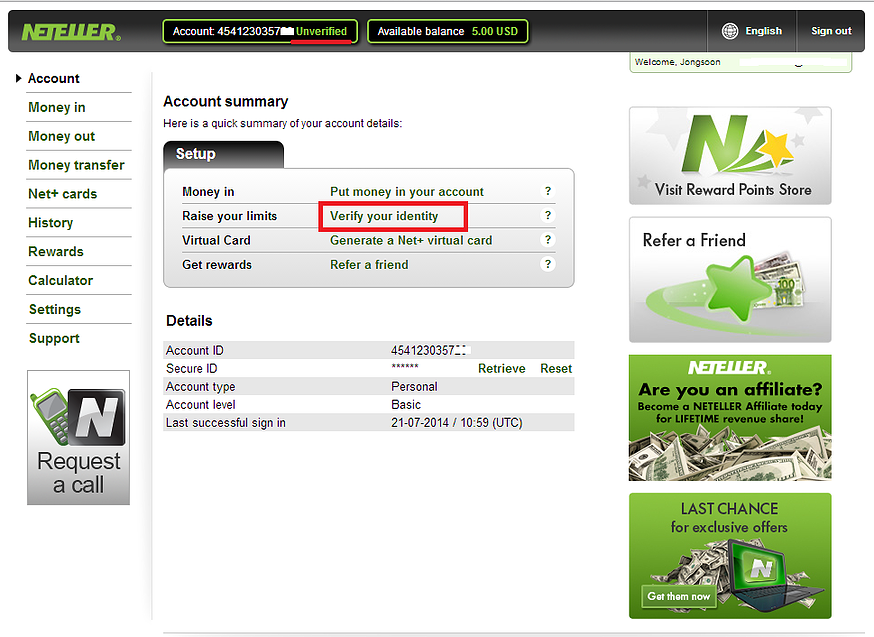Screen dimensions: 874x637
Task: Open help icon for Money in row
Action: pos(548,191)
